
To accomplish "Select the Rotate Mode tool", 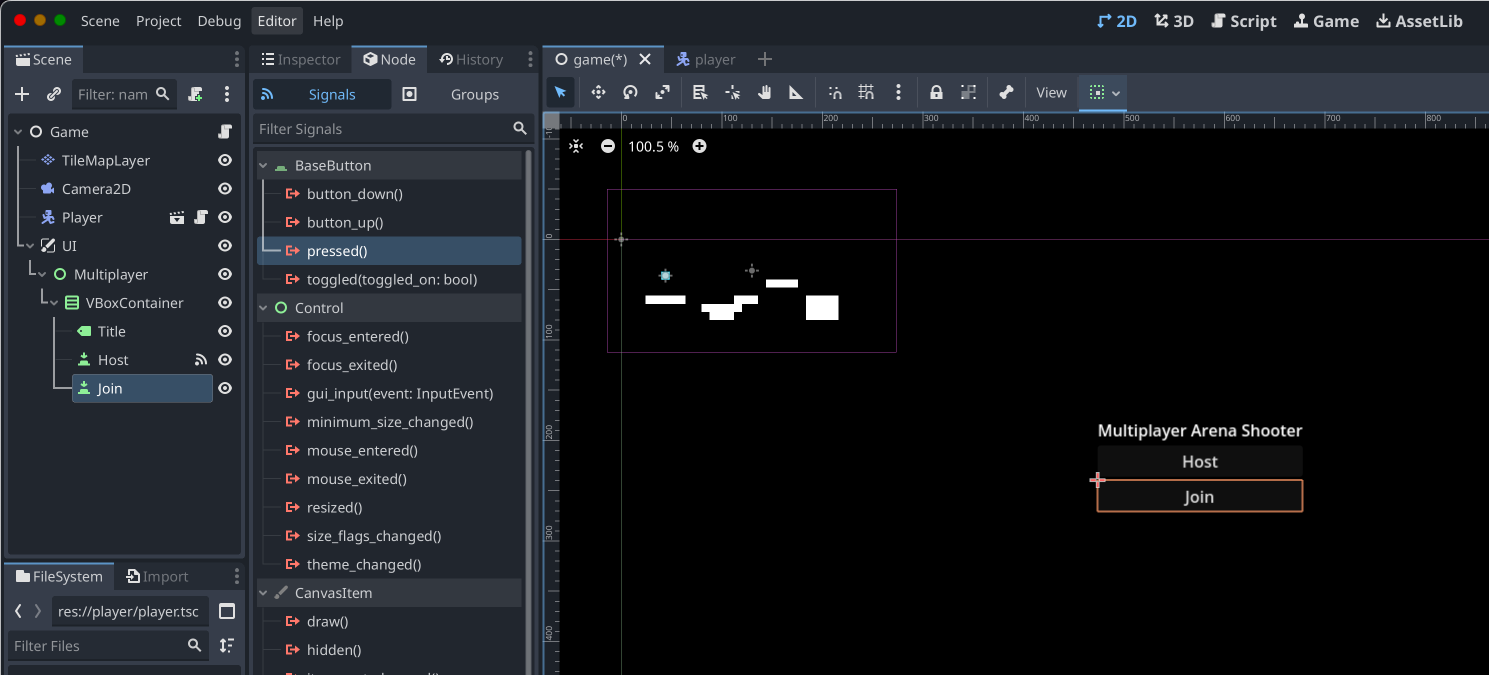I will 630,93.
